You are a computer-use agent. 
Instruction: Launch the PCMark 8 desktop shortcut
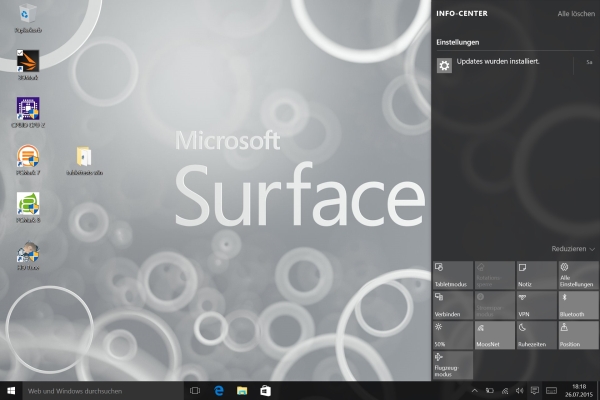pos(28,207)
